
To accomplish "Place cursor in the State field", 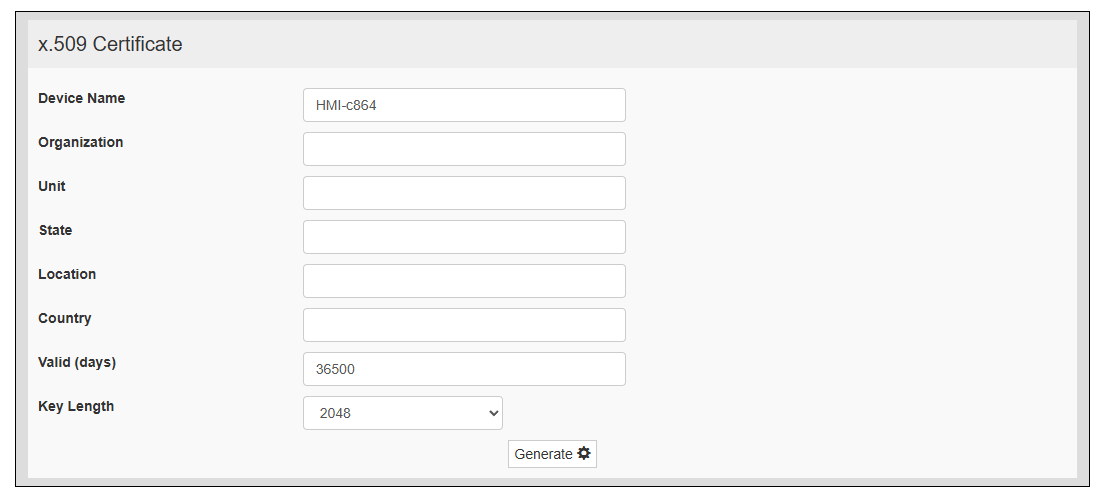I will pos(464,237).
